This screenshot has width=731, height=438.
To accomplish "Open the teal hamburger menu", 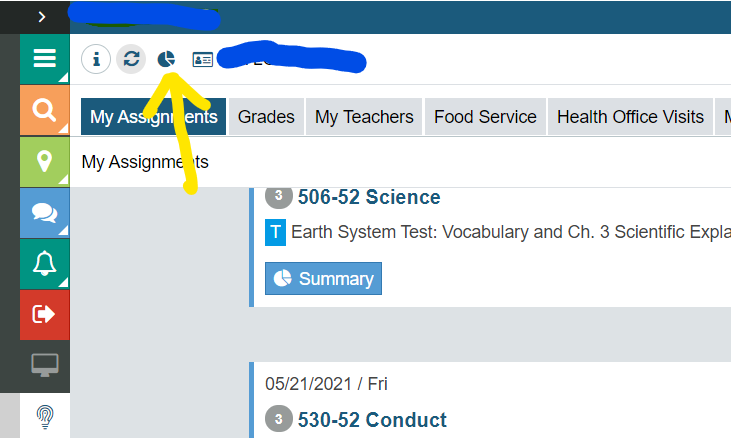I will 45,59.
